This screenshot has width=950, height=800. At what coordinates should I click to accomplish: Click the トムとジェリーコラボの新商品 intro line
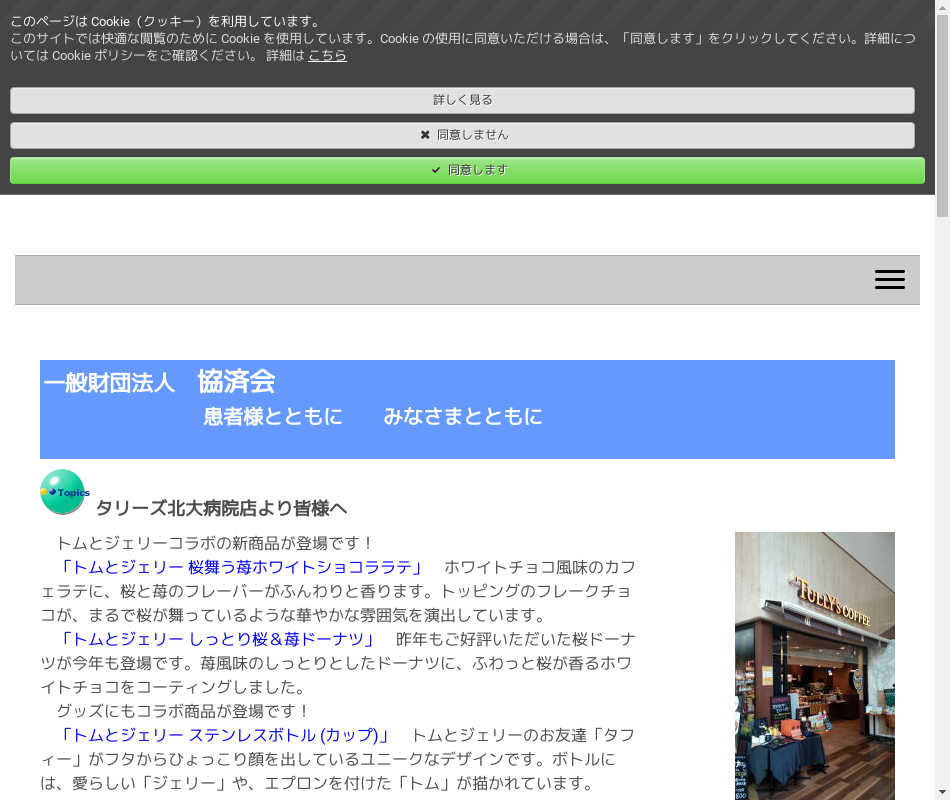point(214,543)
